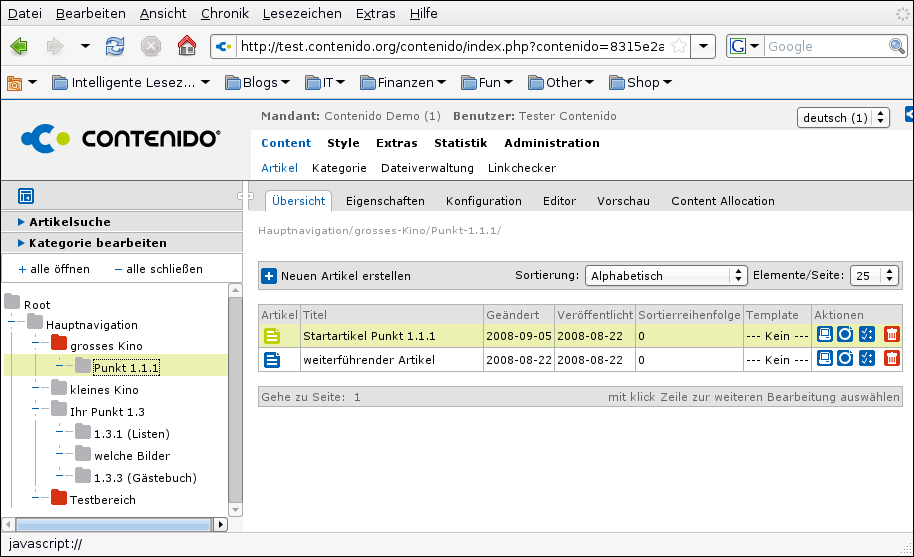Click the monitor icon for weiterführender Artikel
Screen dimensions: 914x557
825,359
